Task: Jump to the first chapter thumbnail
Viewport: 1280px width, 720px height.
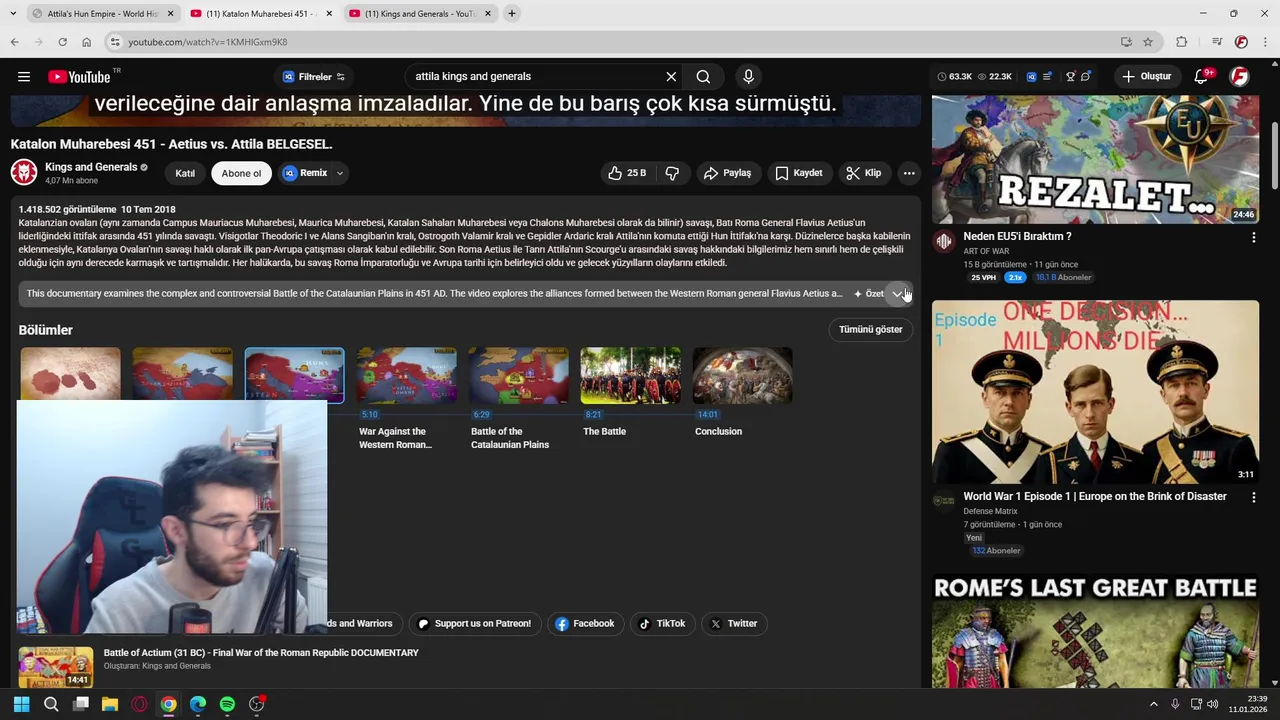Action: [x=70, y=375]
